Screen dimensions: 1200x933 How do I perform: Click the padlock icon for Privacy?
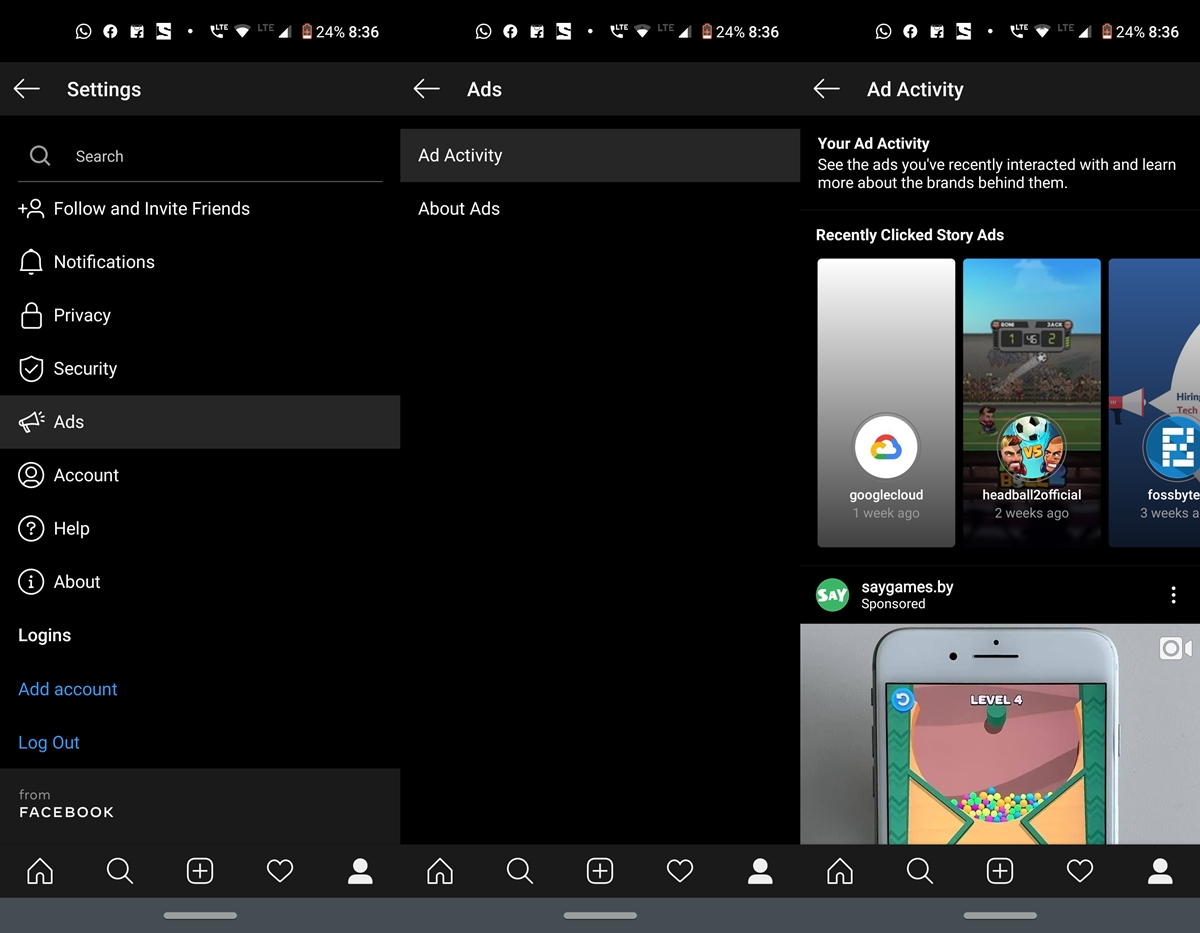click(x=32, y=315)
